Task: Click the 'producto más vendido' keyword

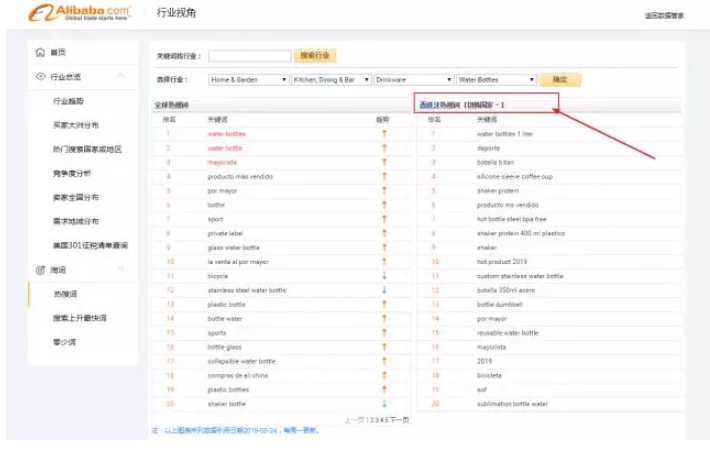Action: point(240,177)
